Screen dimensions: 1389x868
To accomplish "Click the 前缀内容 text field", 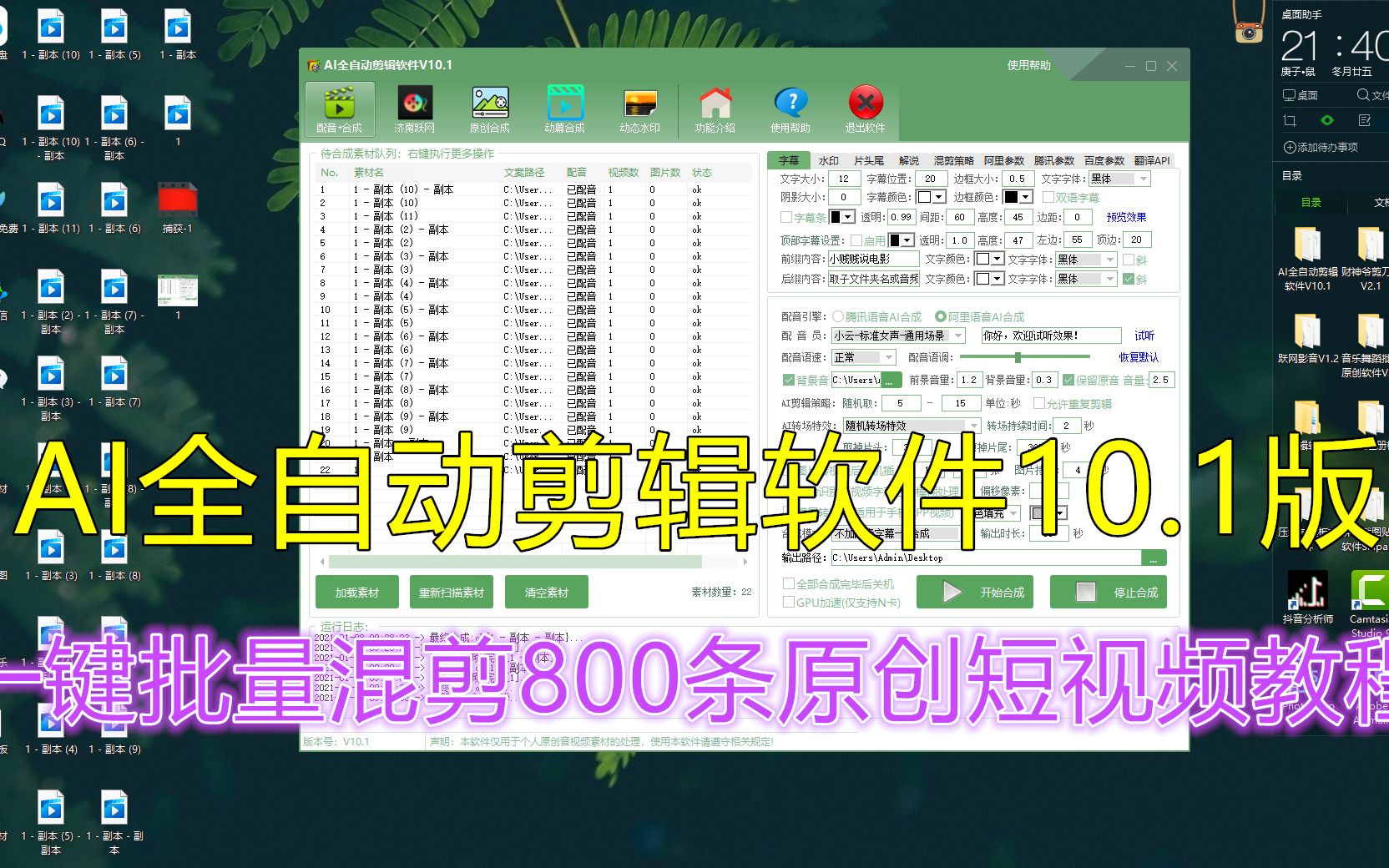I will [873, 260].
